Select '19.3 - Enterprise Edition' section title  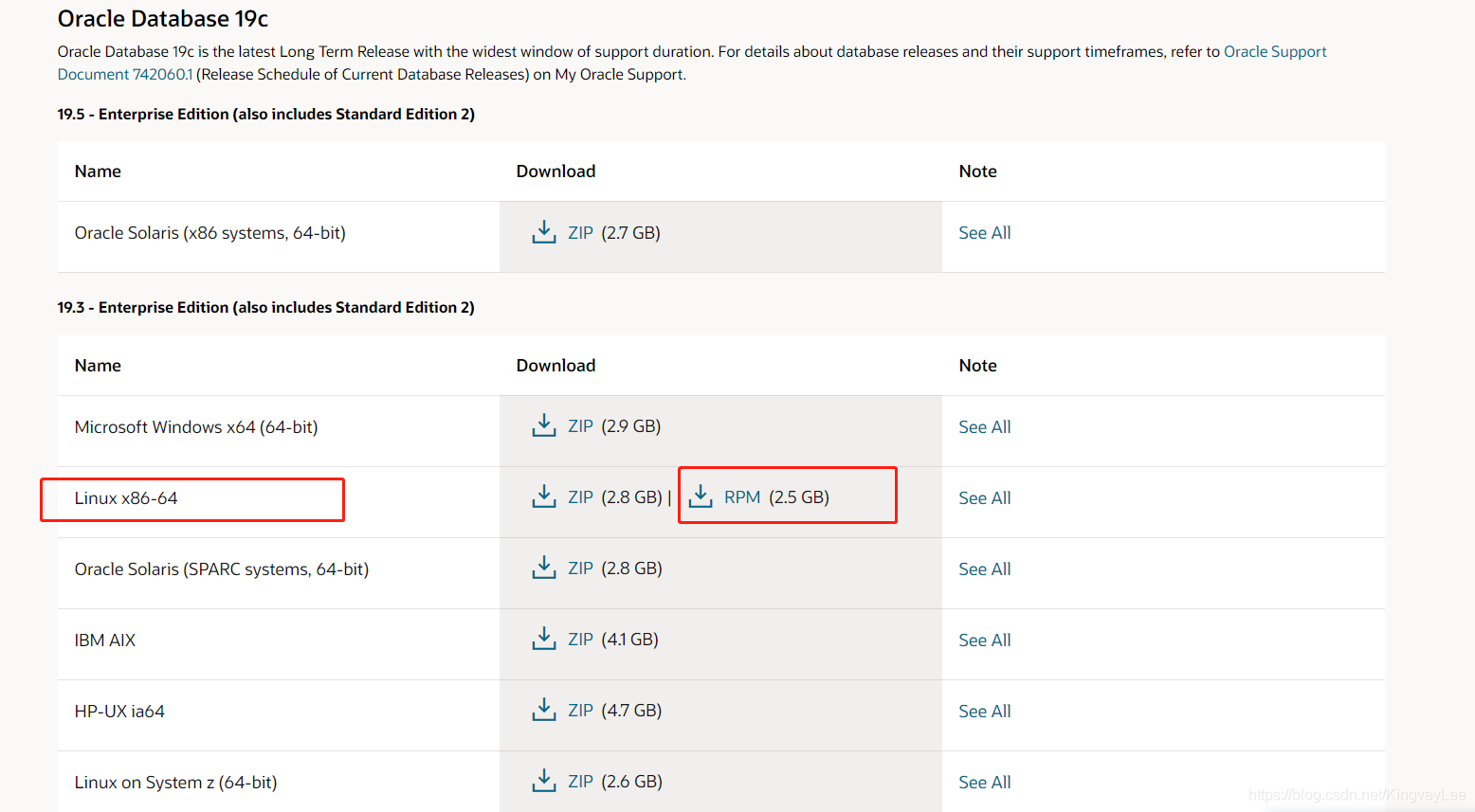point(266,308)
